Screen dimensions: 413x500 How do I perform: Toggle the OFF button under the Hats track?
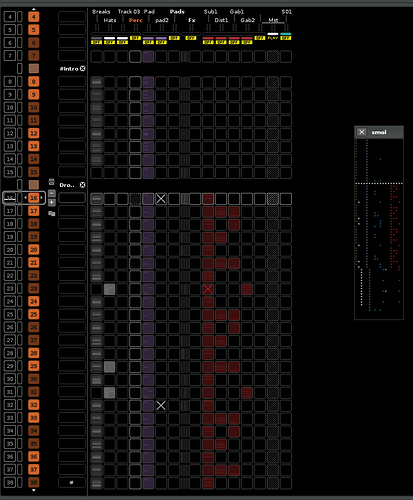pos(109,42)
